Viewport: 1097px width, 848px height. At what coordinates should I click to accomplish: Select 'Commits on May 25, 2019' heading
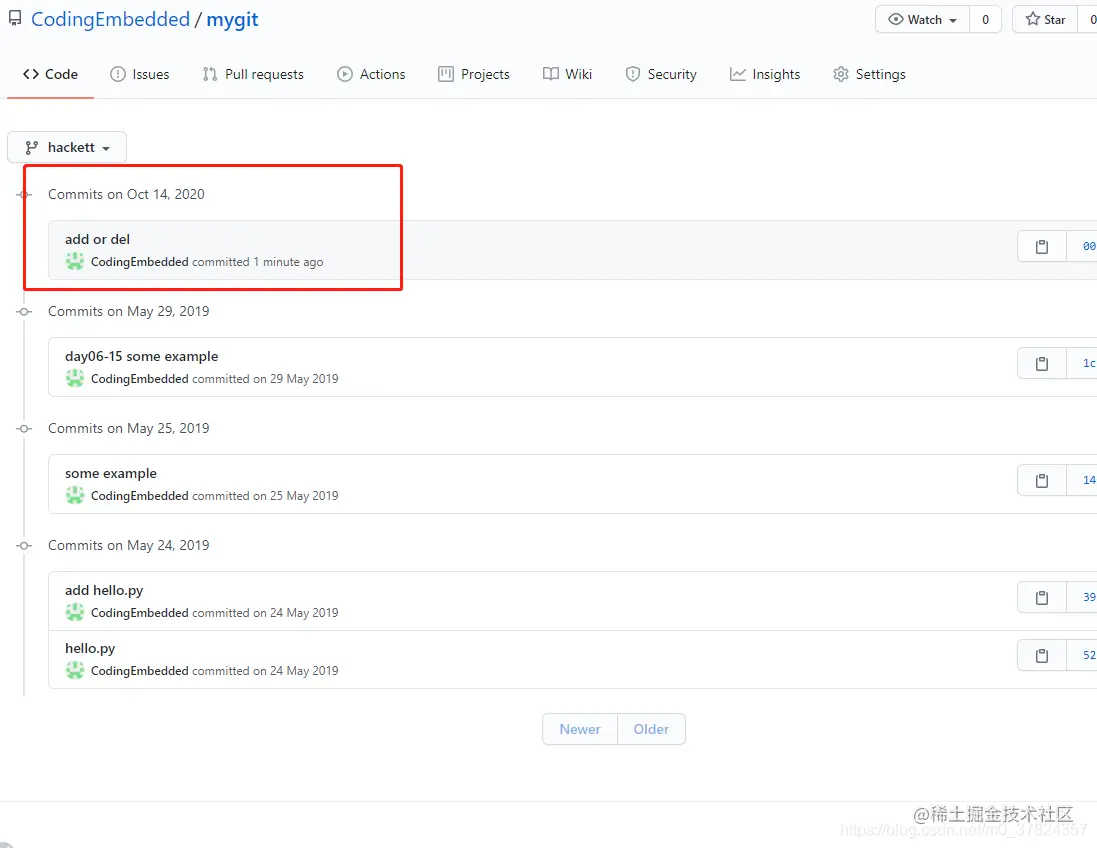point(129,428)
